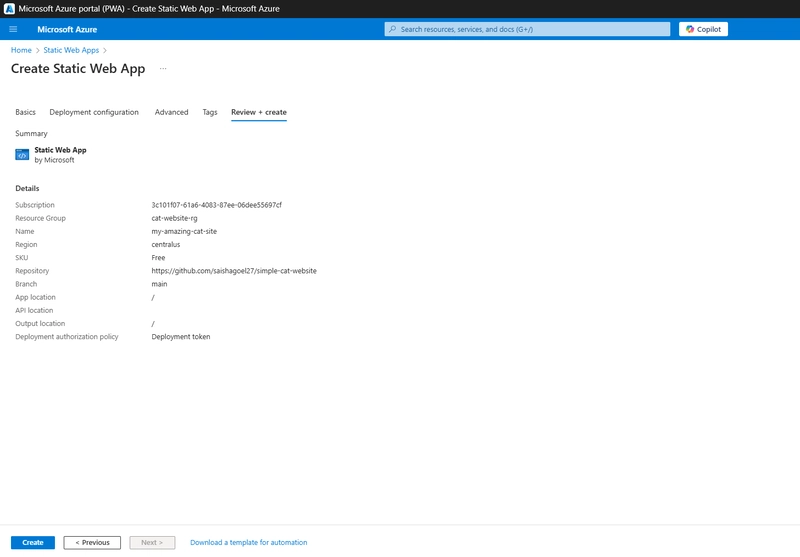This screenshot has width=800, height=557.
Task: Open the ellipsis menu beside the page title
Action: point(163,68)
